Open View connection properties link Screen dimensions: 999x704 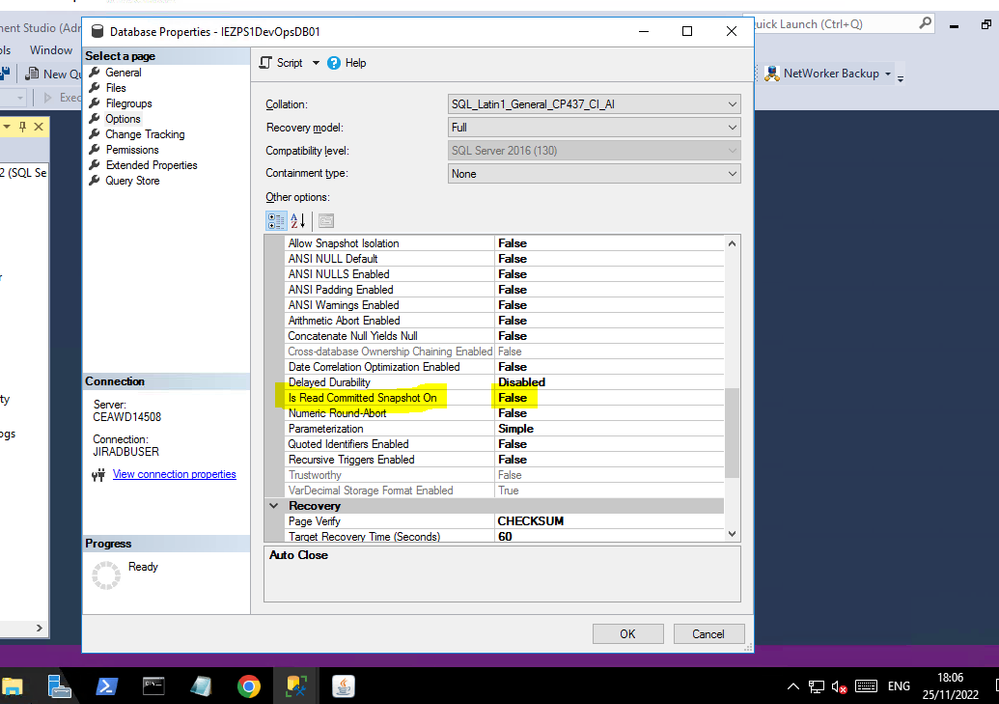[174, 474]
